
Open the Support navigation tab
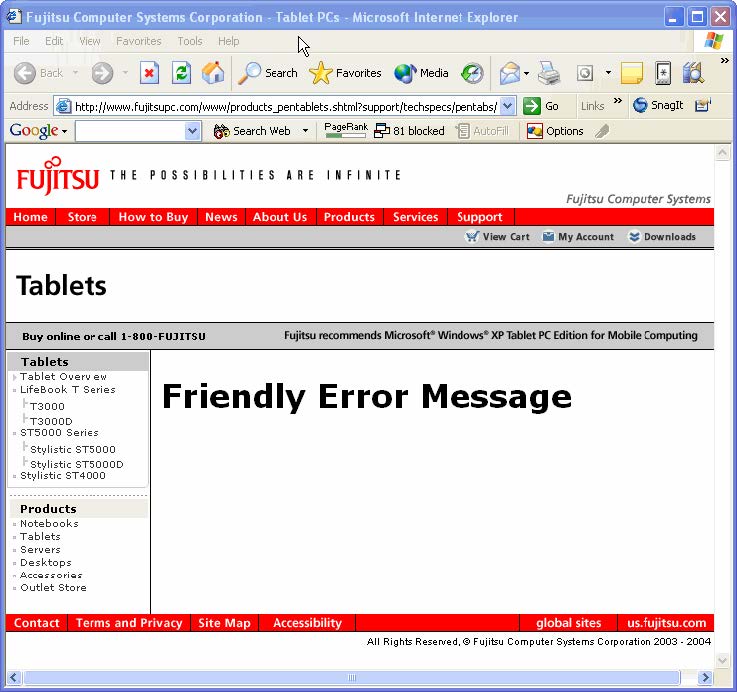point(480,217)
